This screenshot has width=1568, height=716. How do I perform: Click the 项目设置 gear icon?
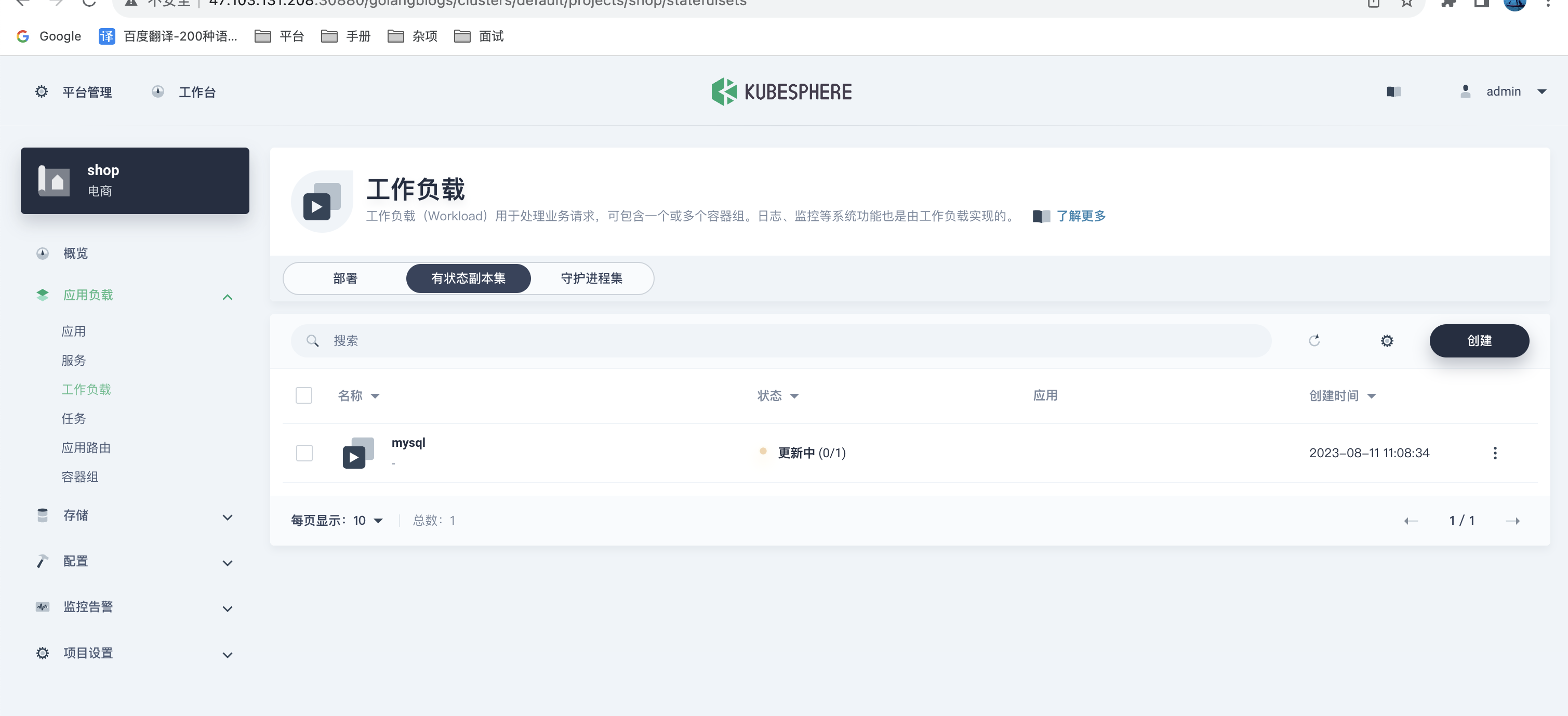point(43,653)
